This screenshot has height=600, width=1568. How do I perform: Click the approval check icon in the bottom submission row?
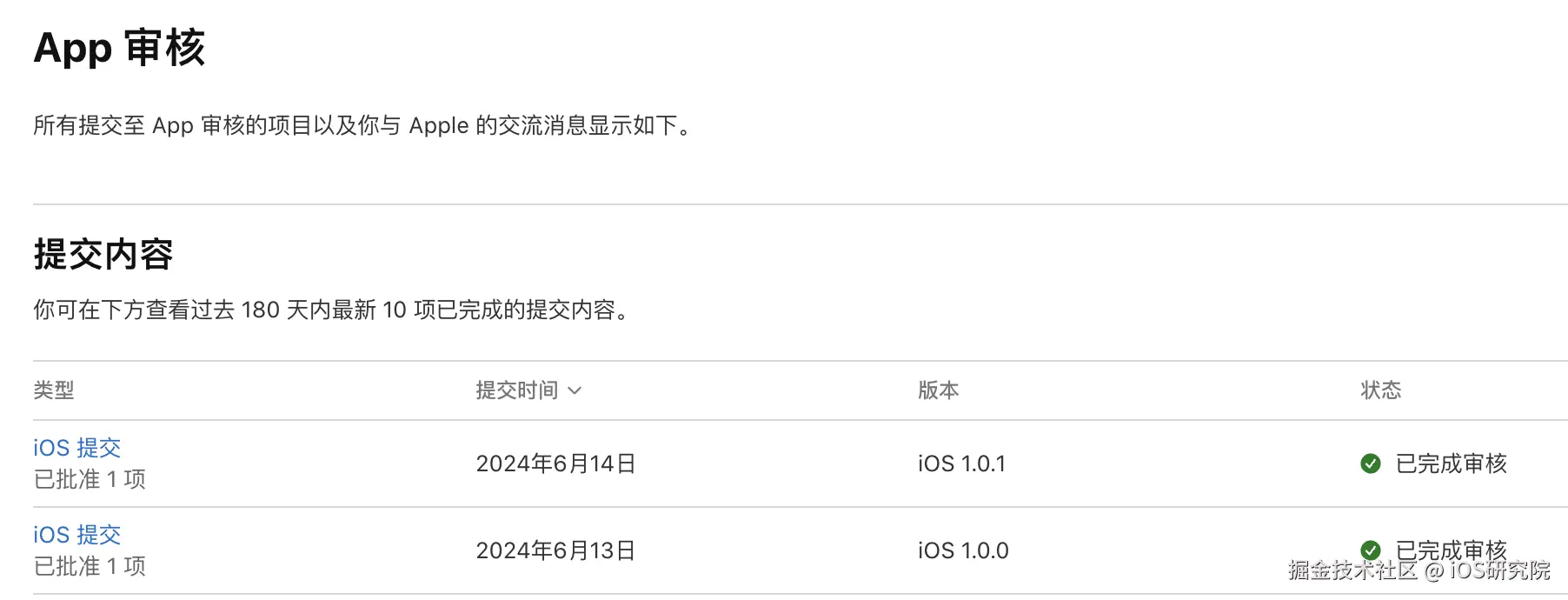click(1371, 550)
